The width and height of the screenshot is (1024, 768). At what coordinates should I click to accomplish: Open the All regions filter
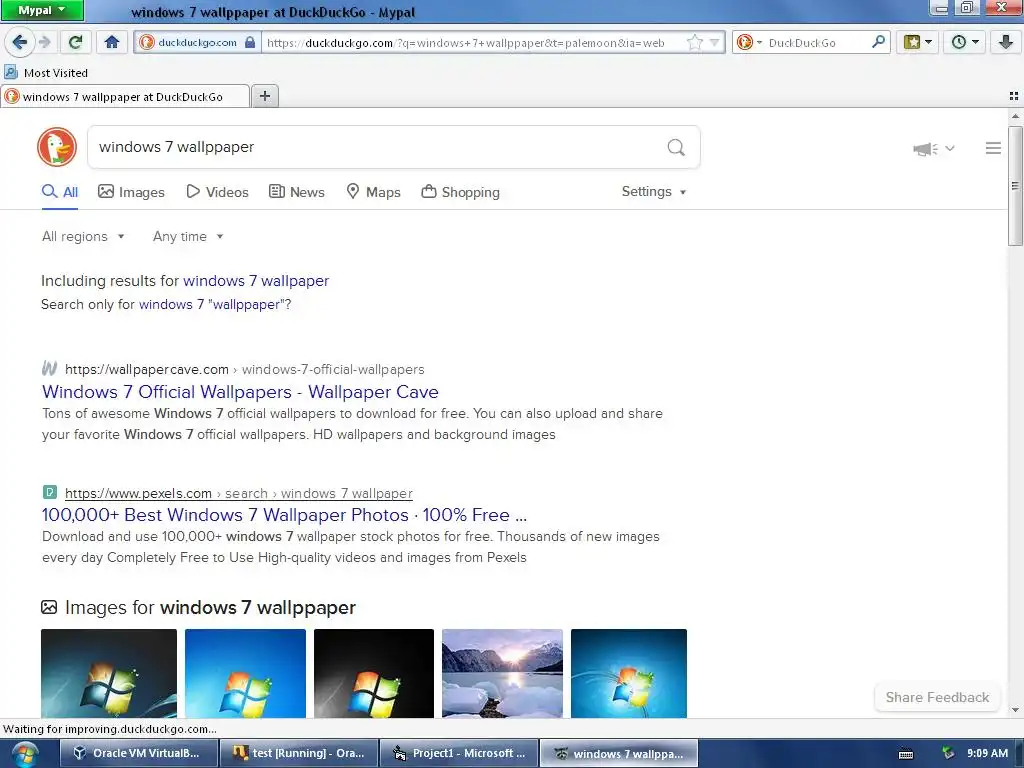(83, 236)
